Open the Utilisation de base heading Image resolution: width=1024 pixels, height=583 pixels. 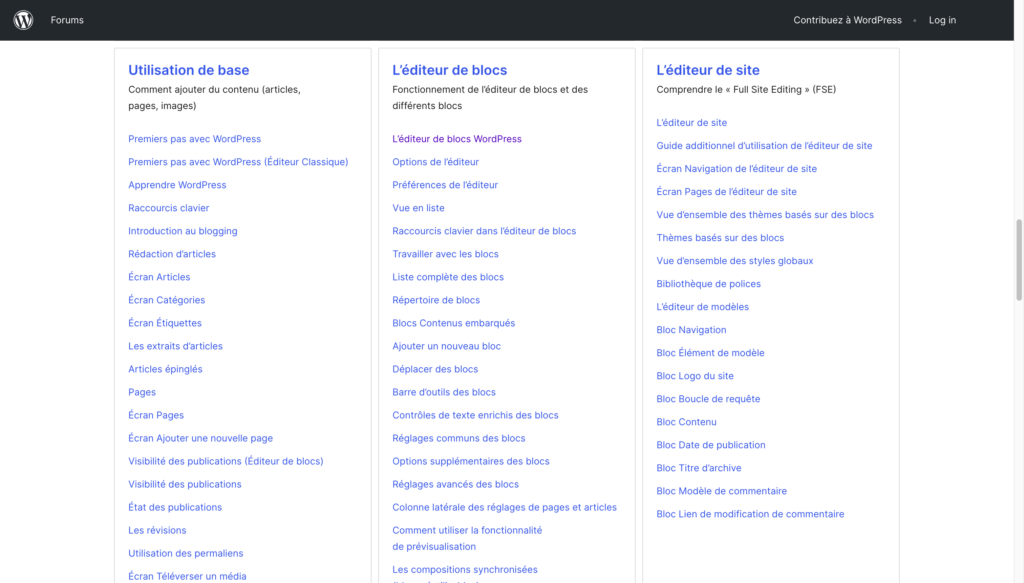click(189, 70)
